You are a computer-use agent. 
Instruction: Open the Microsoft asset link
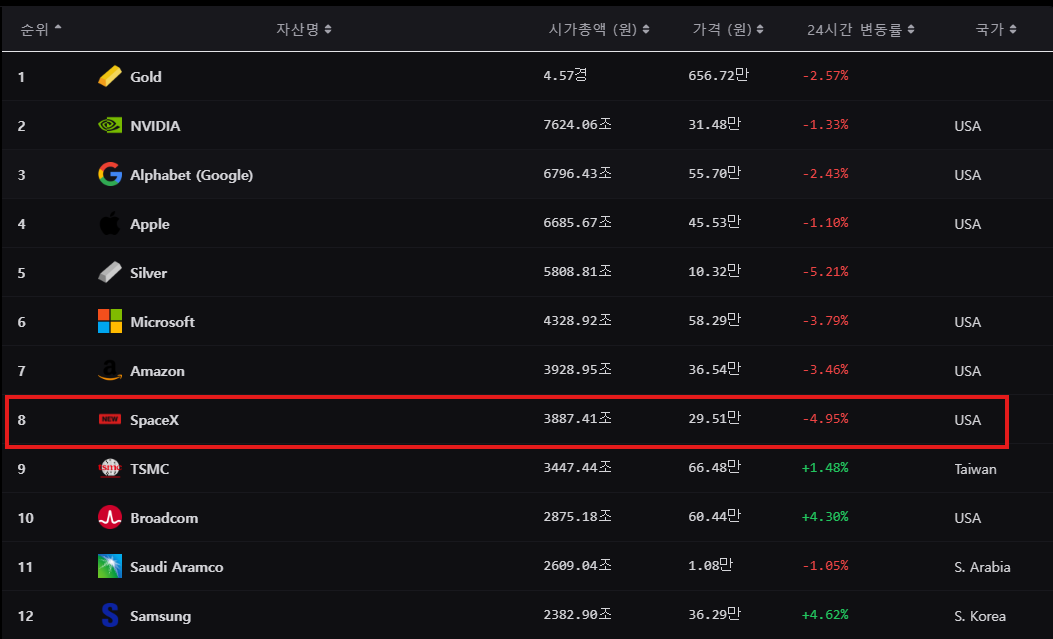(x=163, y=322)
